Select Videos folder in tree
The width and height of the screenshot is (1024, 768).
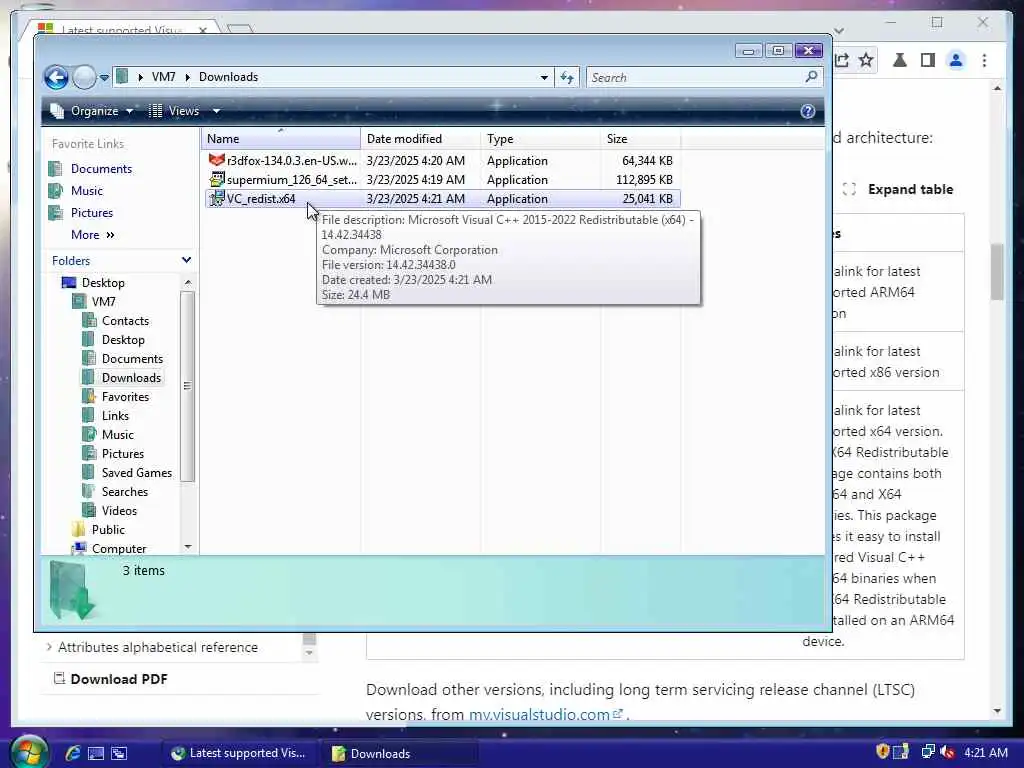119,510
